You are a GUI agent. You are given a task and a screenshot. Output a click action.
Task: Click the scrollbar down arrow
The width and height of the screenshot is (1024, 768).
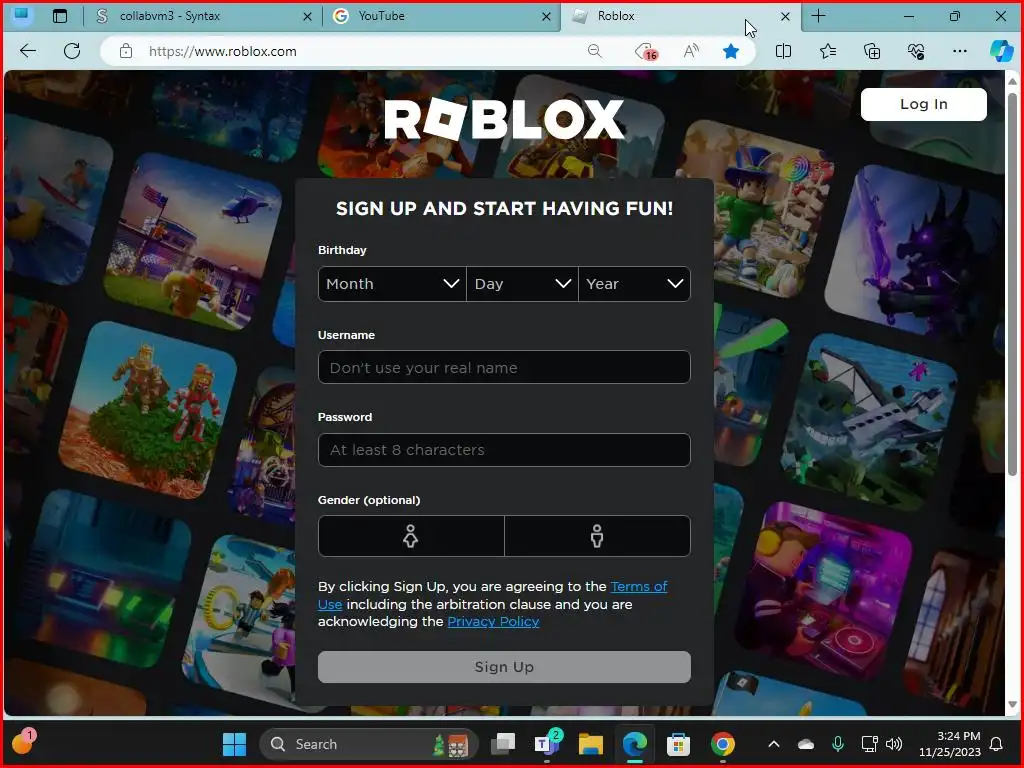click(1012, 705)
